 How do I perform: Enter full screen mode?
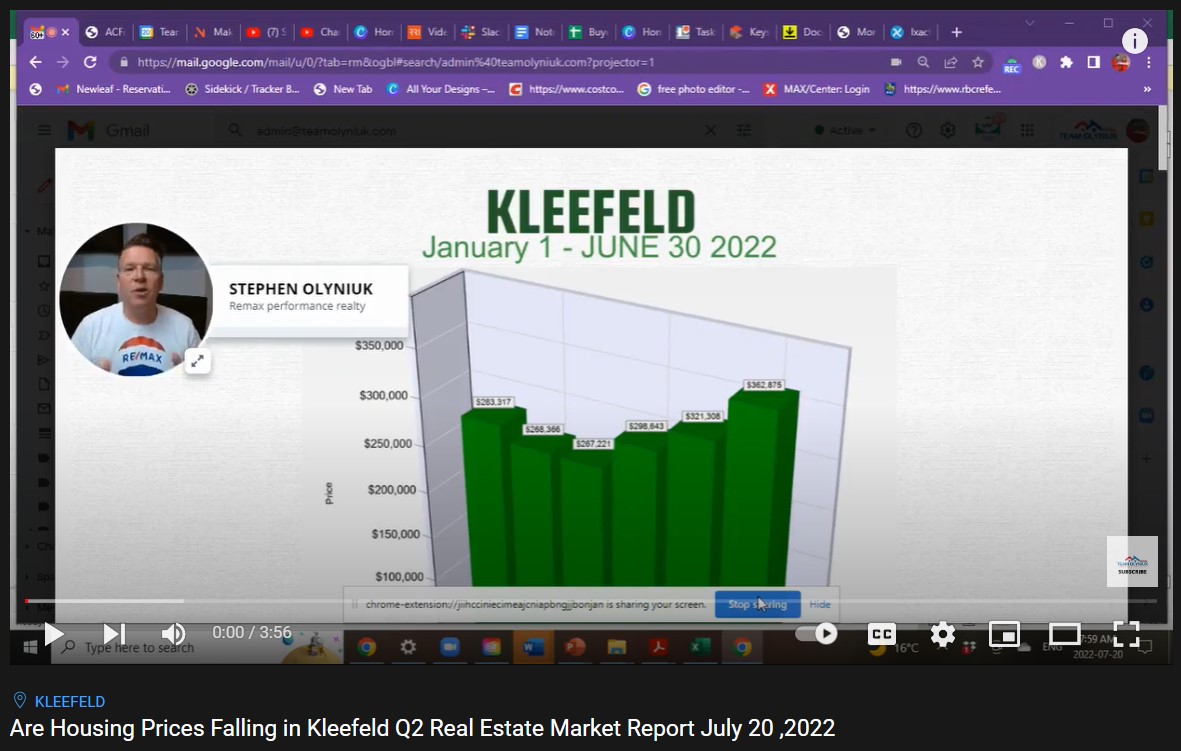click(1126, 634)
